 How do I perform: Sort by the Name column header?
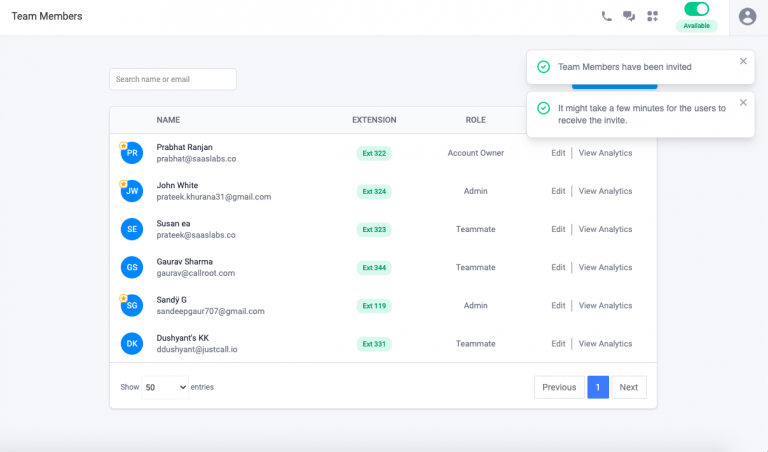[168, 120]
